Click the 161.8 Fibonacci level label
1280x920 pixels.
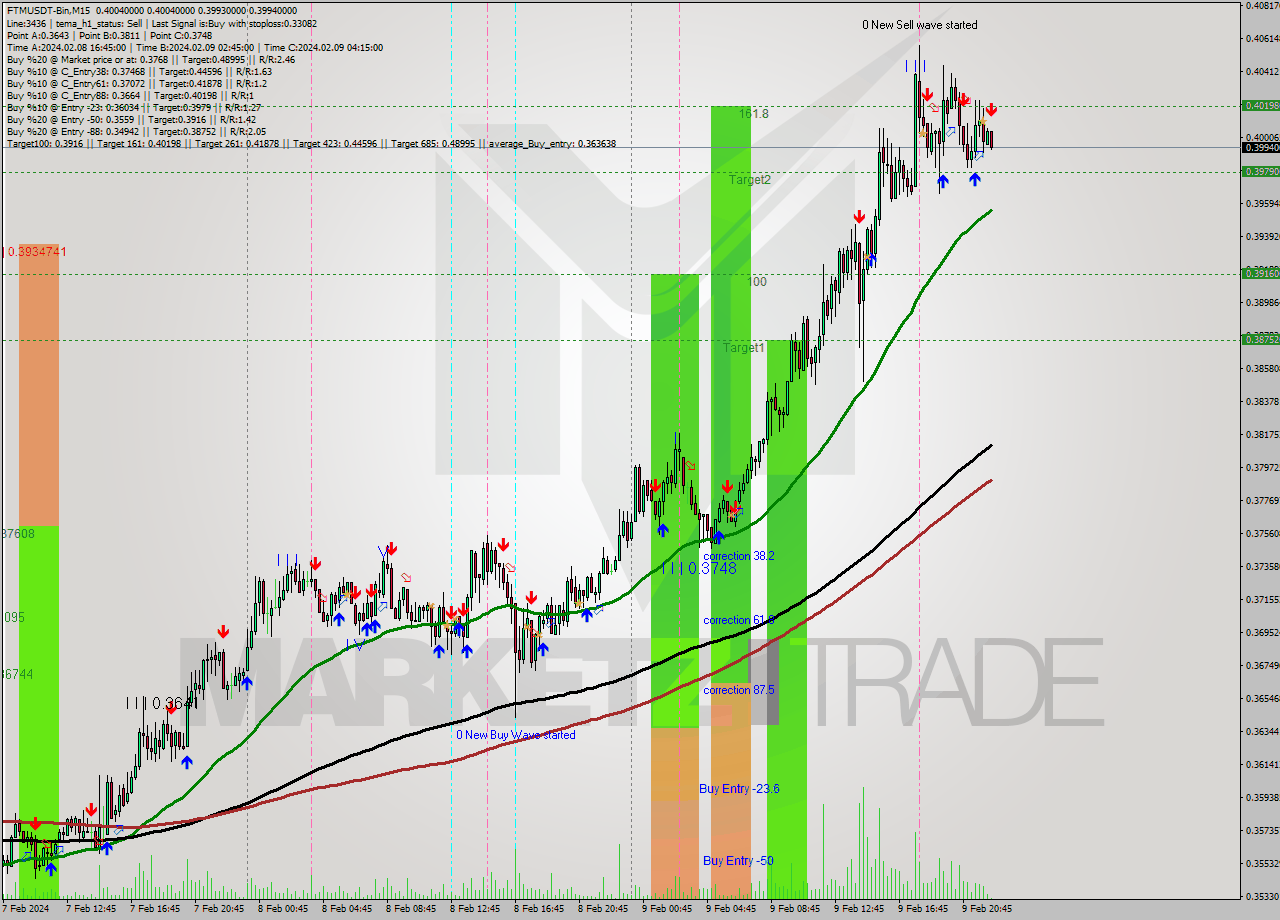(754, 114)
